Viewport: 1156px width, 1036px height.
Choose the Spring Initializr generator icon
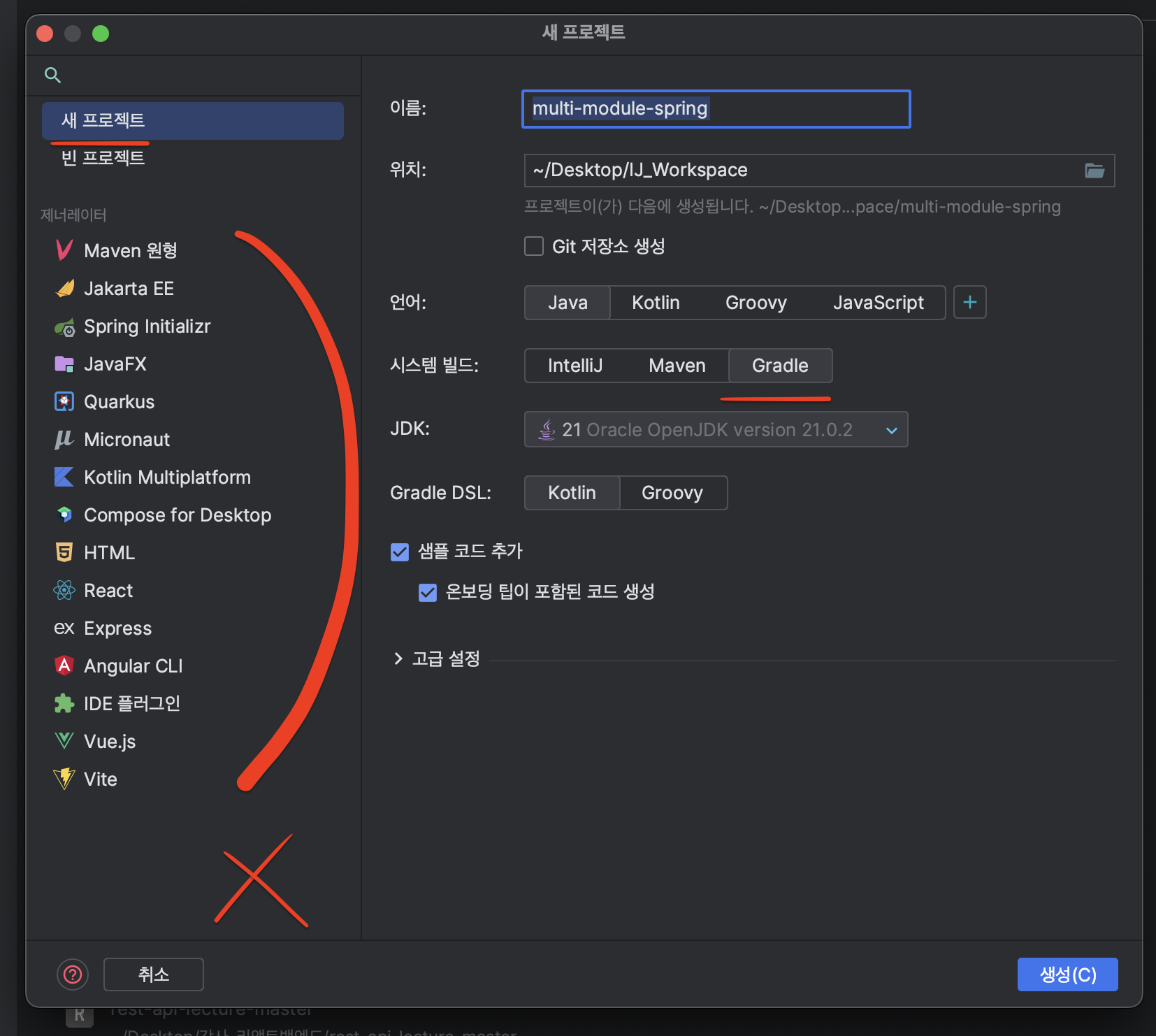point(64,326)
